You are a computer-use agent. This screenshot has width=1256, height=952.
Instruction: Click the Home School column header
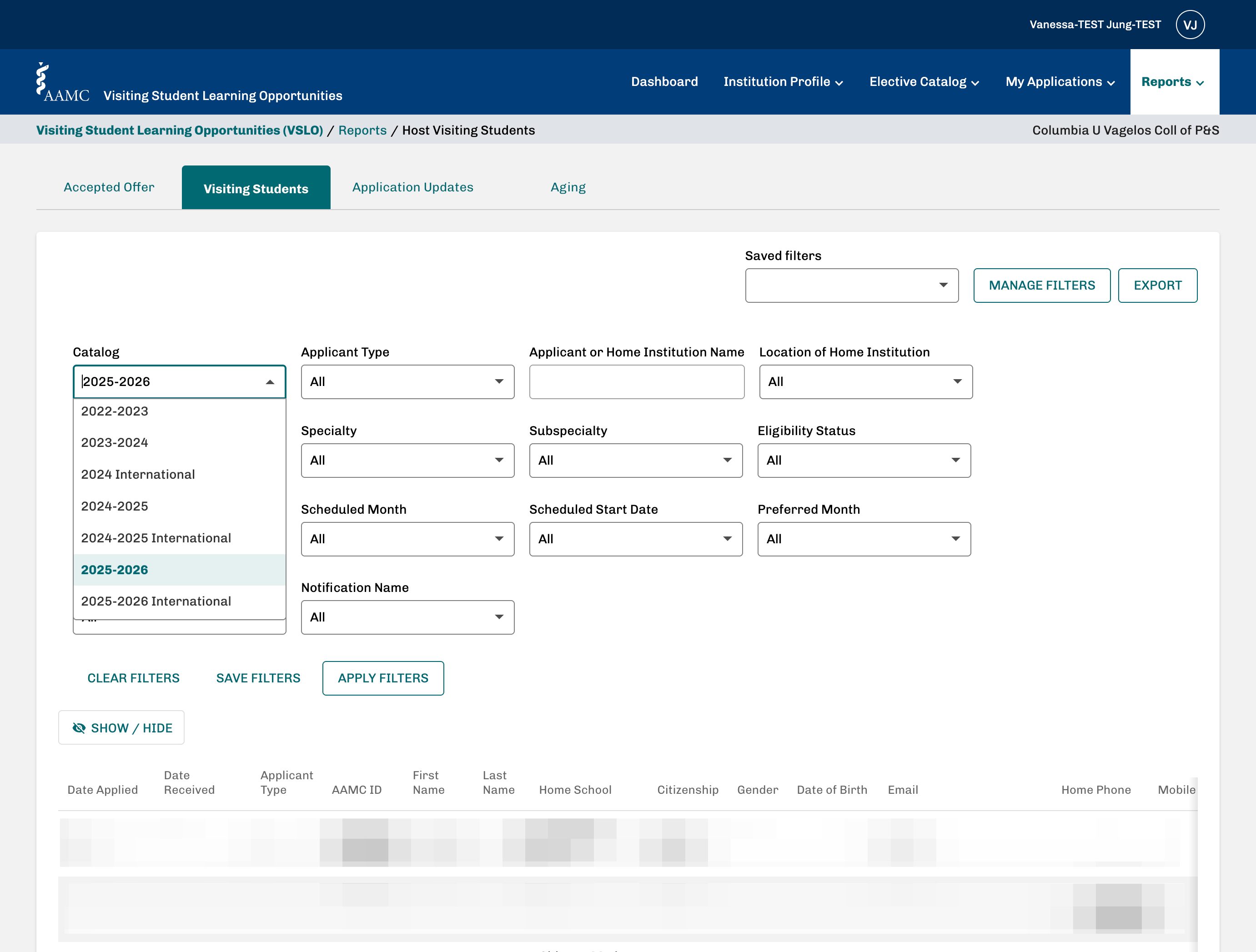pos(575,790)
